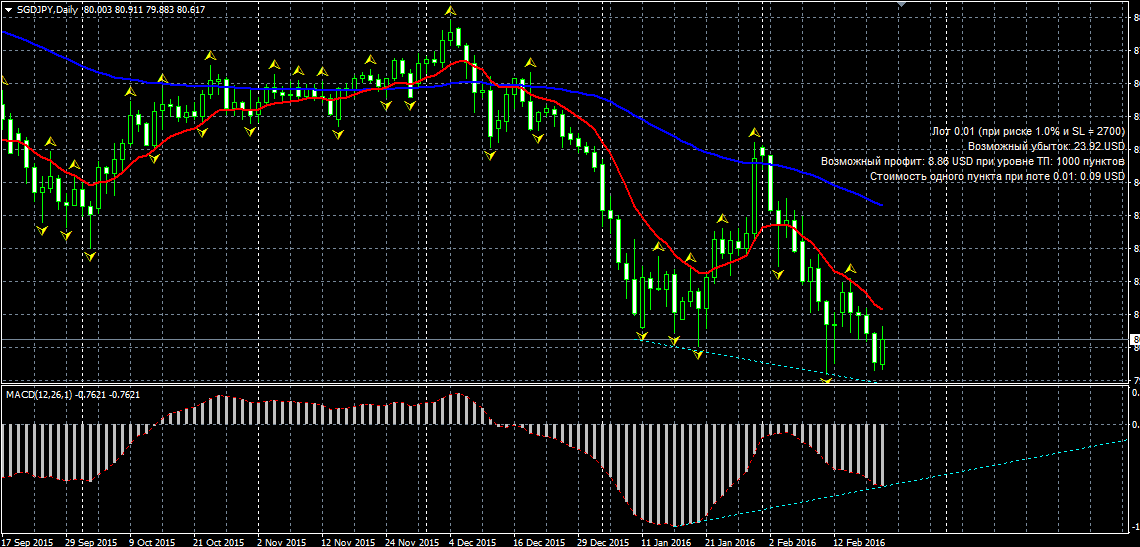Image resolution: width=1140 pixels, height=547 pixels.
Task: Click the 11 Jan 2016 date label
Action: point(667,542)
